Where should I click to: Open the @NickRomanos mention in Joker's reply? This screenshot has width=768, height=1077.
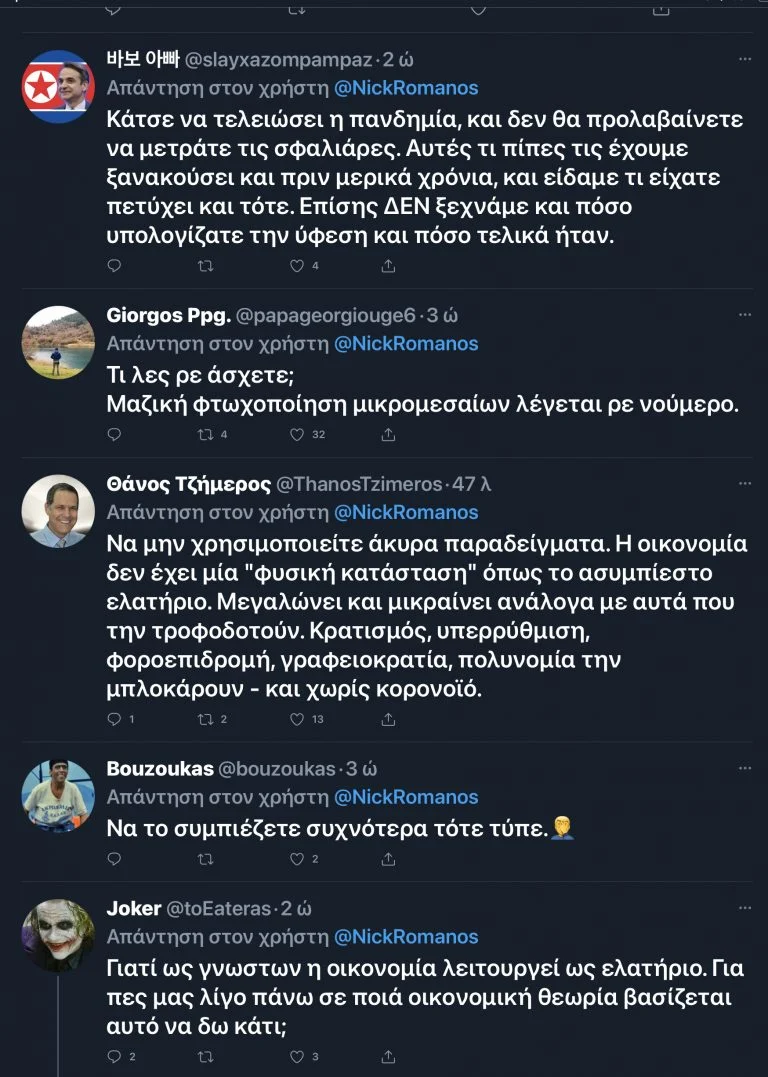[x=405, y=937]
